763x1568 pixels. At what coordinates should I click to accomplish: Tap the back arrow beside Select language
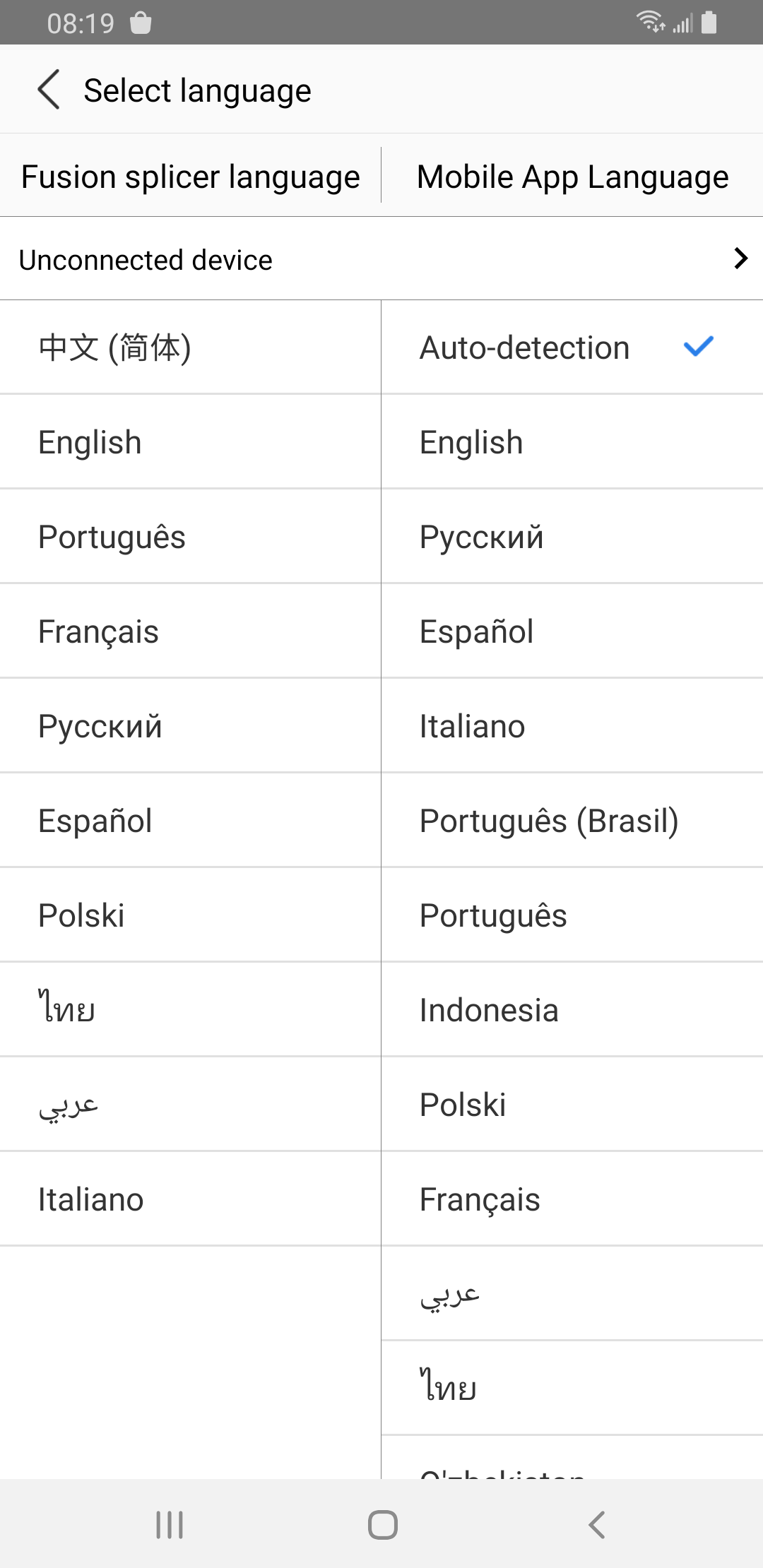point(49,90)
